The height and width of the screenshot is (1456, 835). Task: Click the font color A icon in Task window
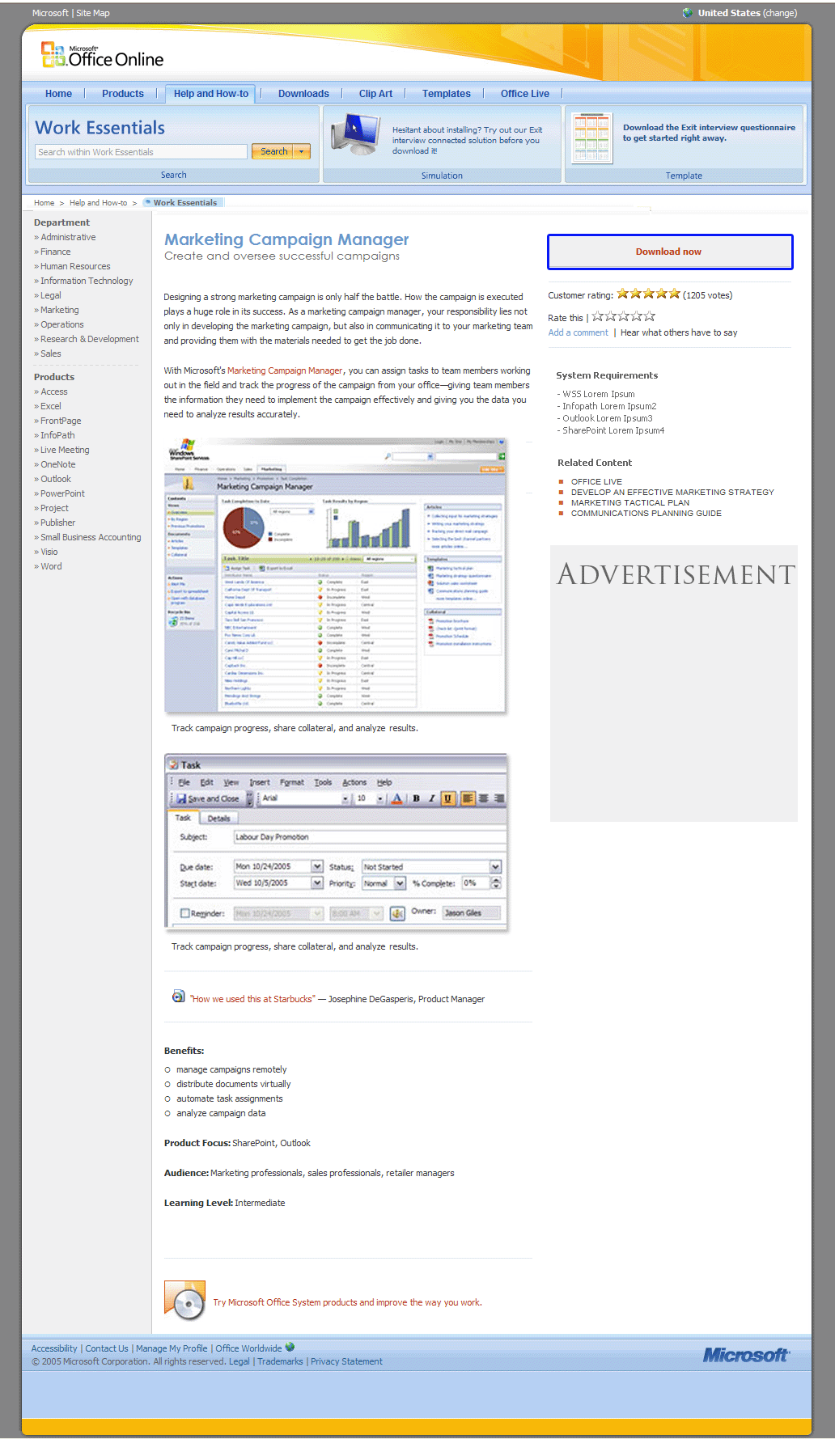(x=396, y=798)
